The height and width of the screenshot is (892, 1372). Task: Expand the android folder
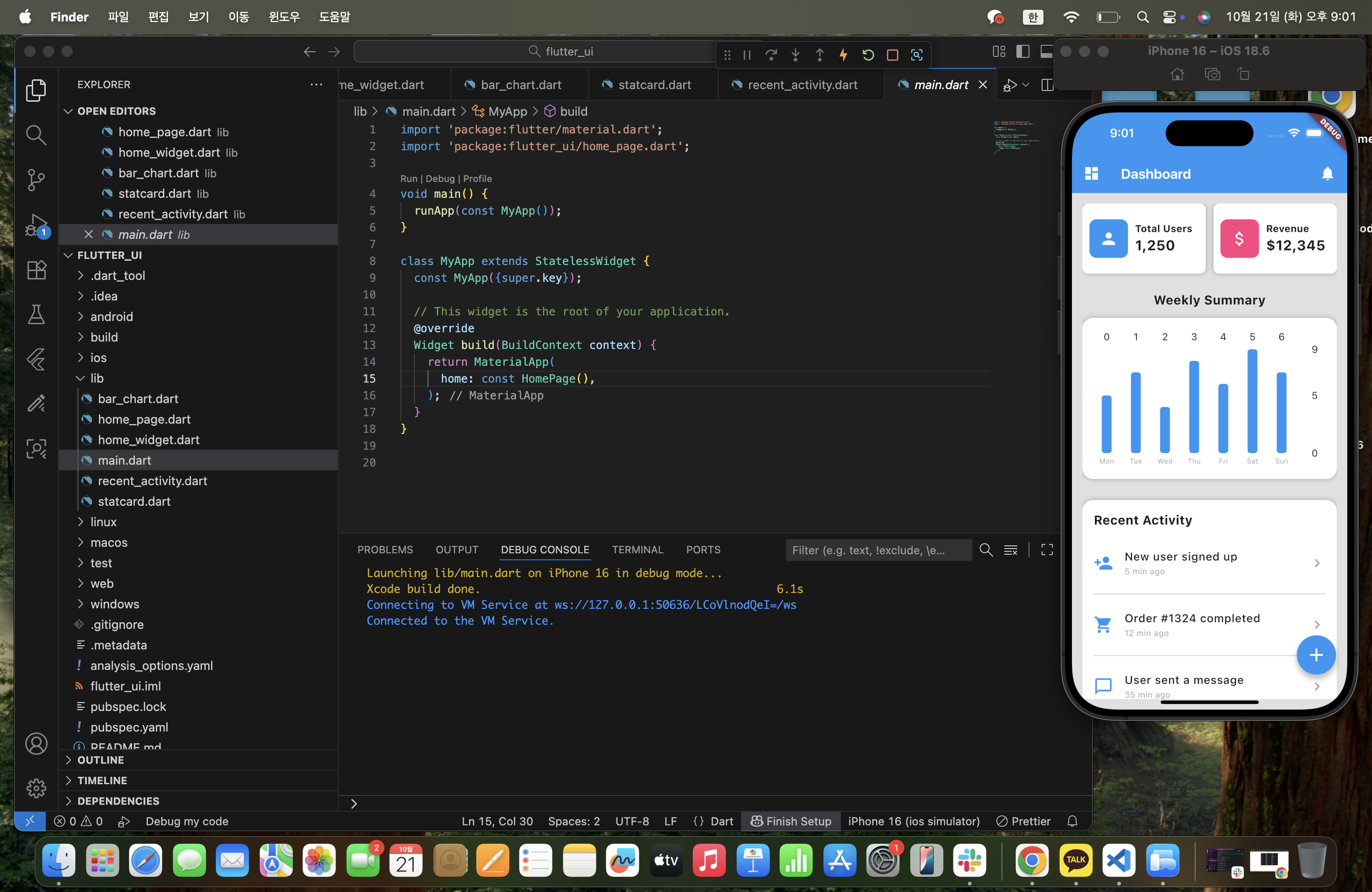click(111, 316)
